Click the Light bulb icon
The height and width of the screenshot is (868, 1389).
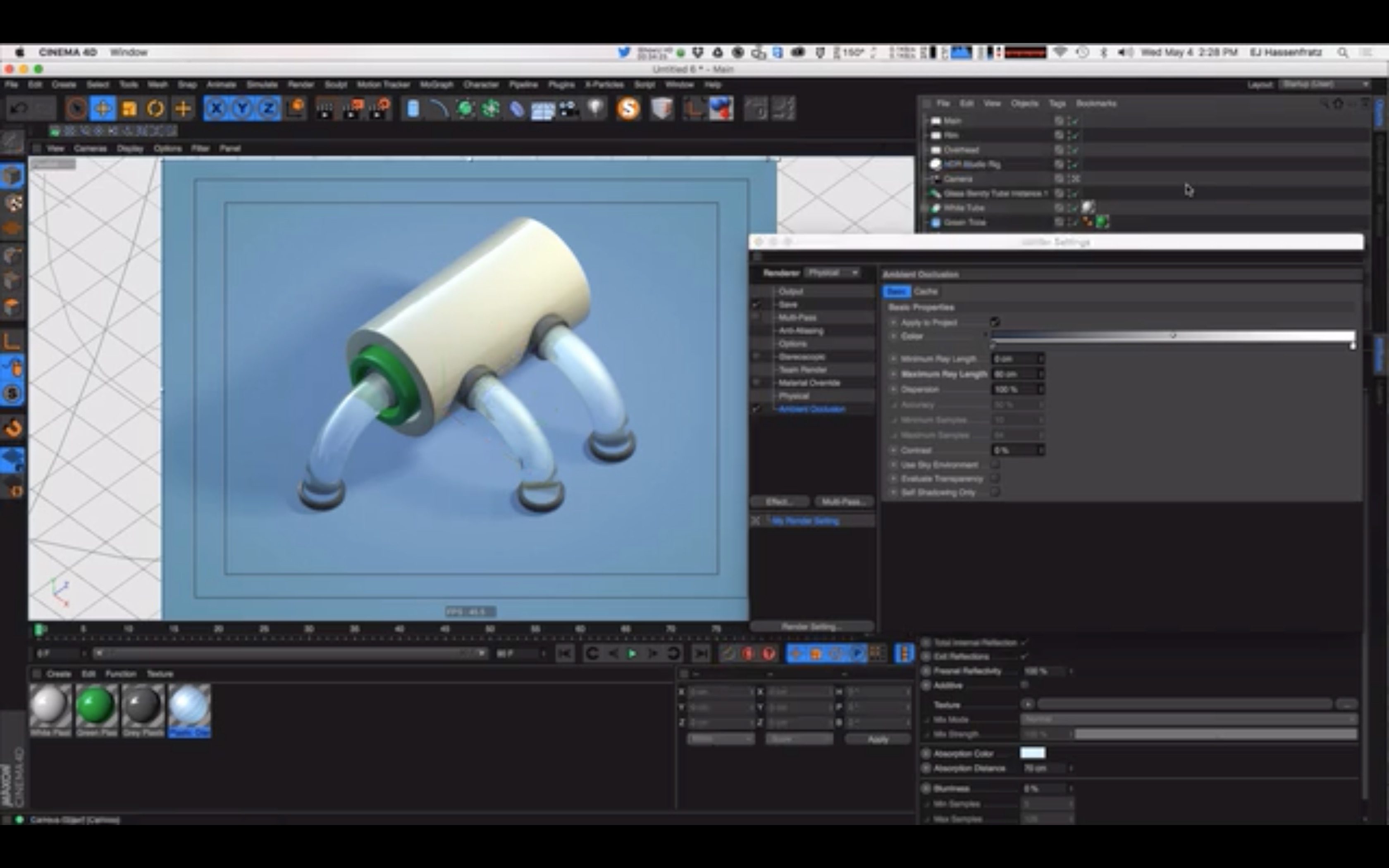(596, 108)
